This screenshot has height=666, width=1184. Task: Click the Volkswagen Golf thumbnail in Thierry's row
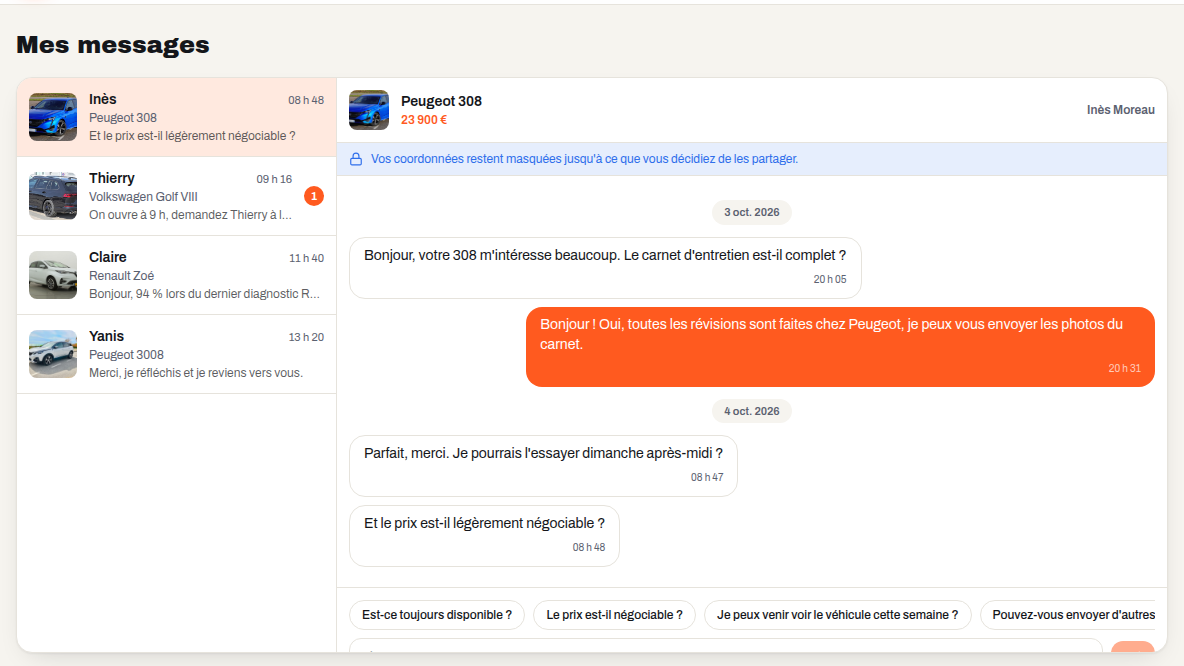53,196
